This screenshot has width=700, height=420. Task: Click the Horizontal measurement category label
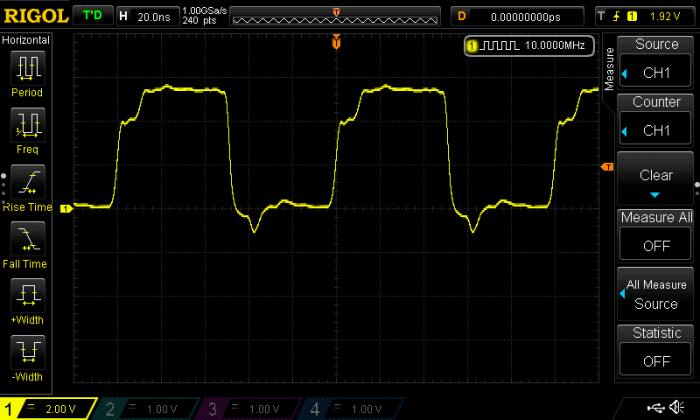coord(26,40)
